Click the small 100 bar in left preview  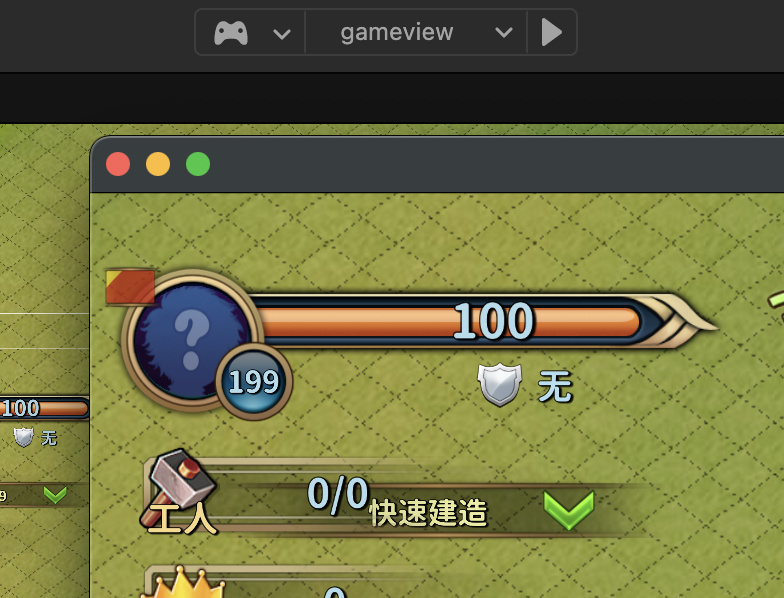44,408
